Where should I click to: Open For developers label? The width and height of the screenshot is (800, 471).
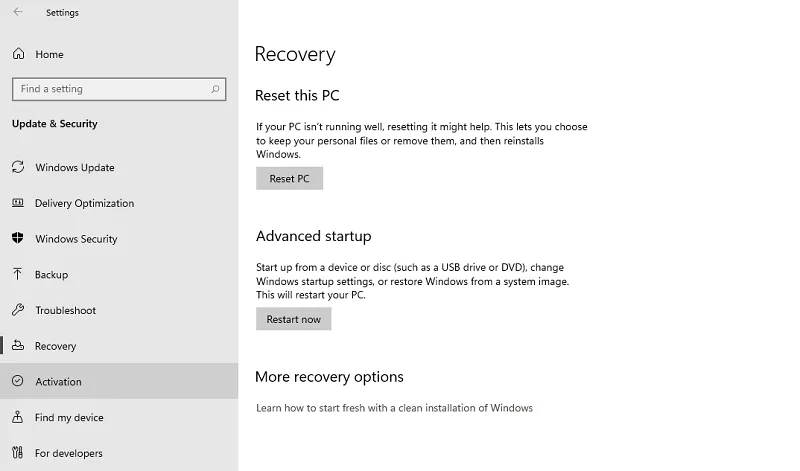[x=68, y=453]
